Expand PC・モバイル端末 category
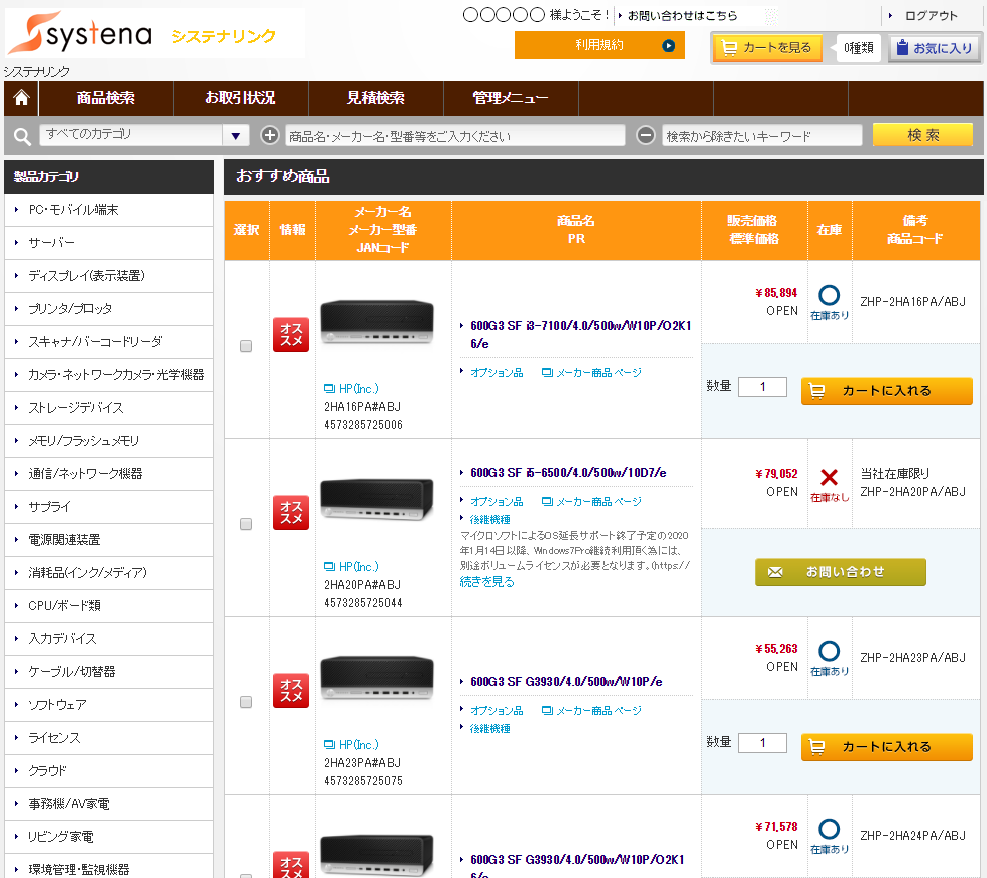 click(x=109, y=210)
